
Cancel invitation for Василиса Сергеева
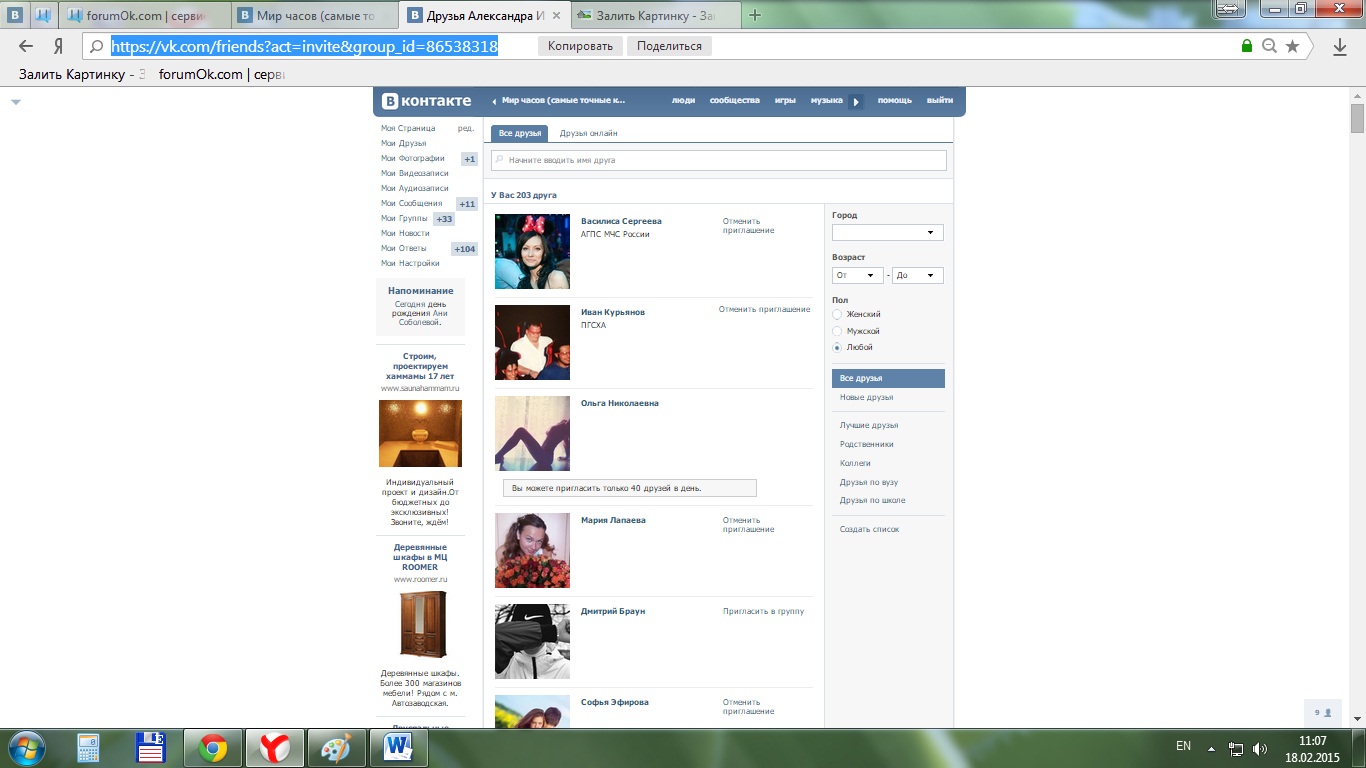click(x=748, y=226)
